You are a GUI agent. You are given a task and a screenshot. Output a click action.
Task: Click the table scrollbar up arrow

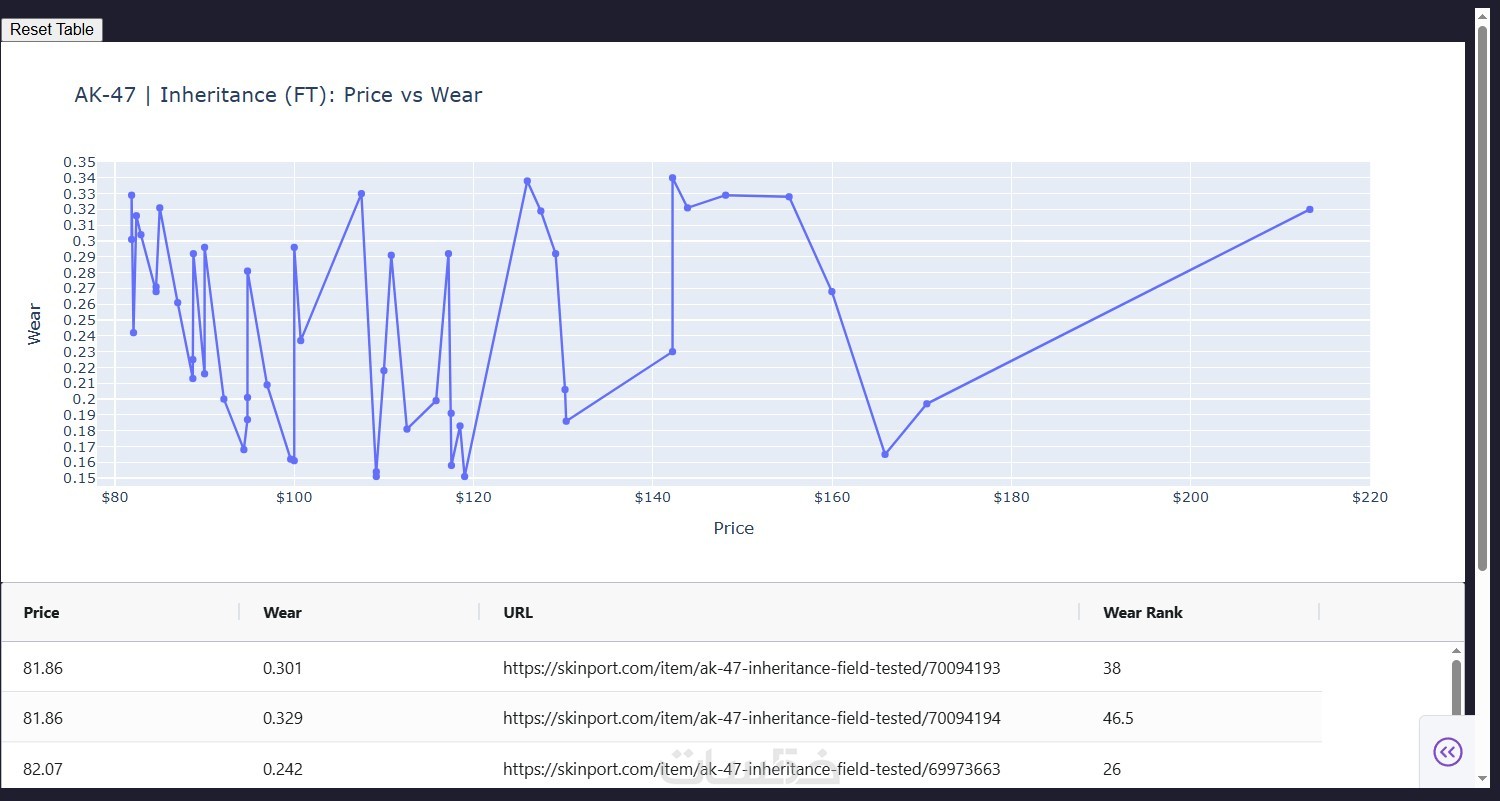point(1456,651)
